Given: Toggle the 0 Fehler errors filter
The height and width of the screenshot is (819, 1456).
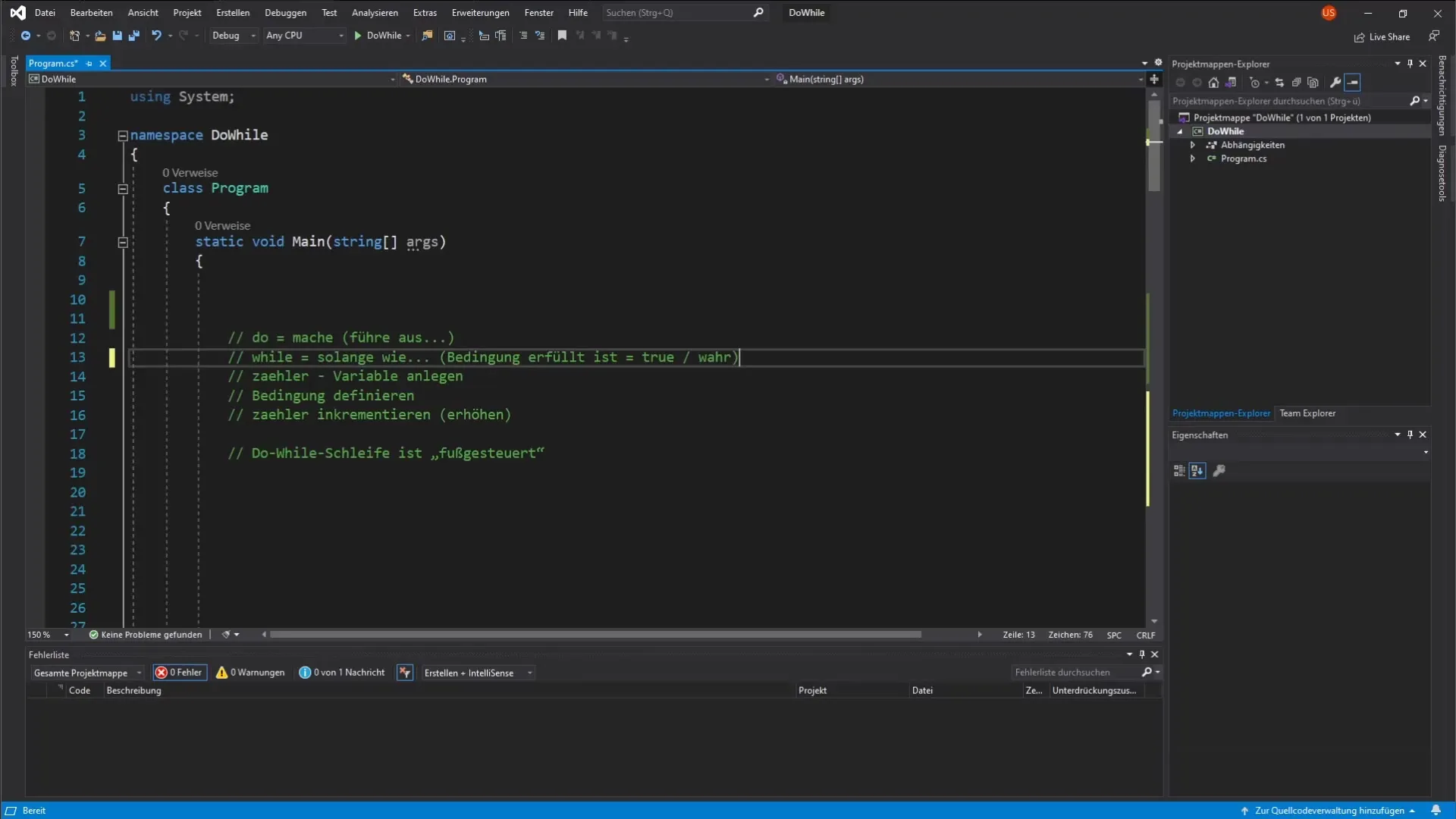Looking at the screenshot, I should click(180, 673).
